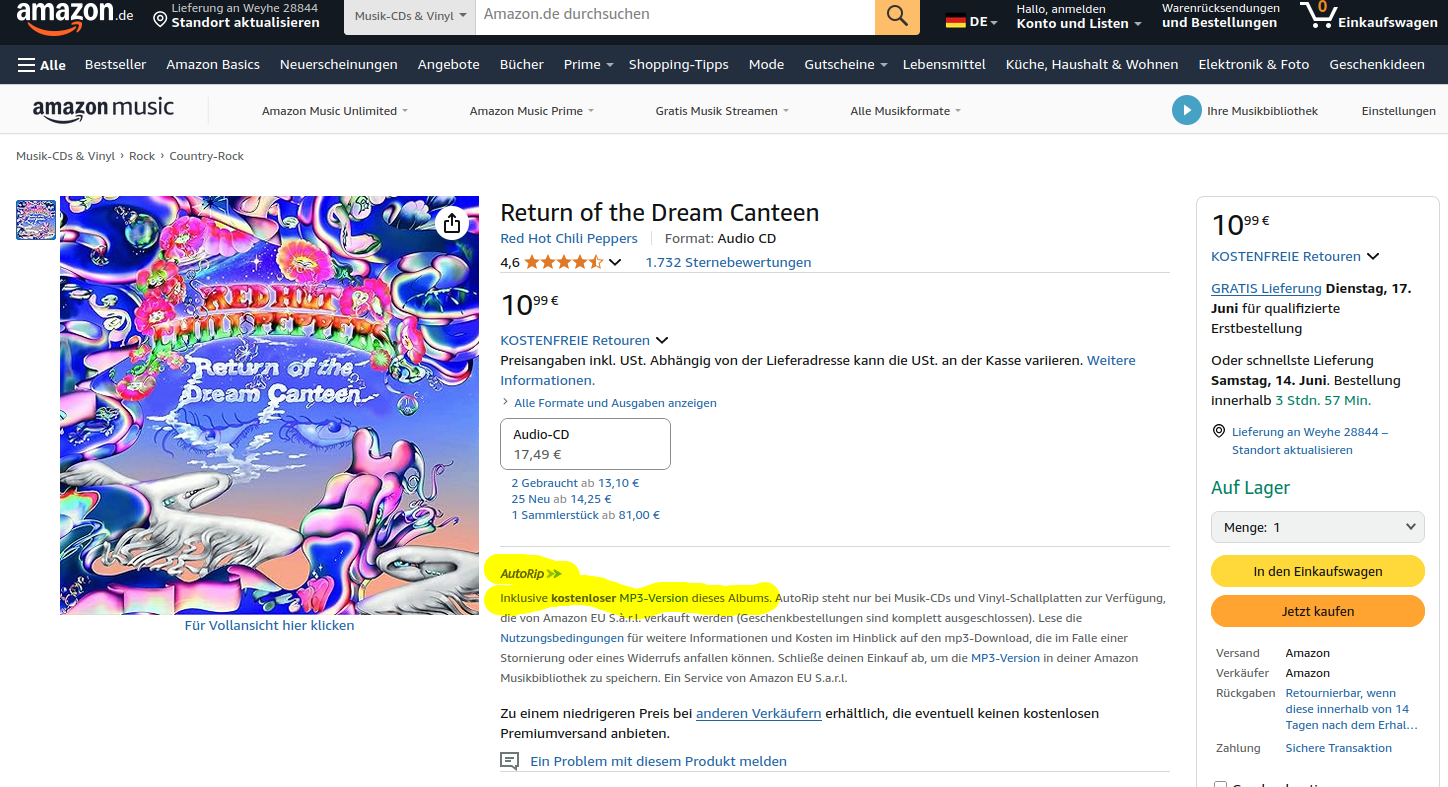Expand star rating breakdown chevron
The image size is (1448, 787).
tap(615, 262)
